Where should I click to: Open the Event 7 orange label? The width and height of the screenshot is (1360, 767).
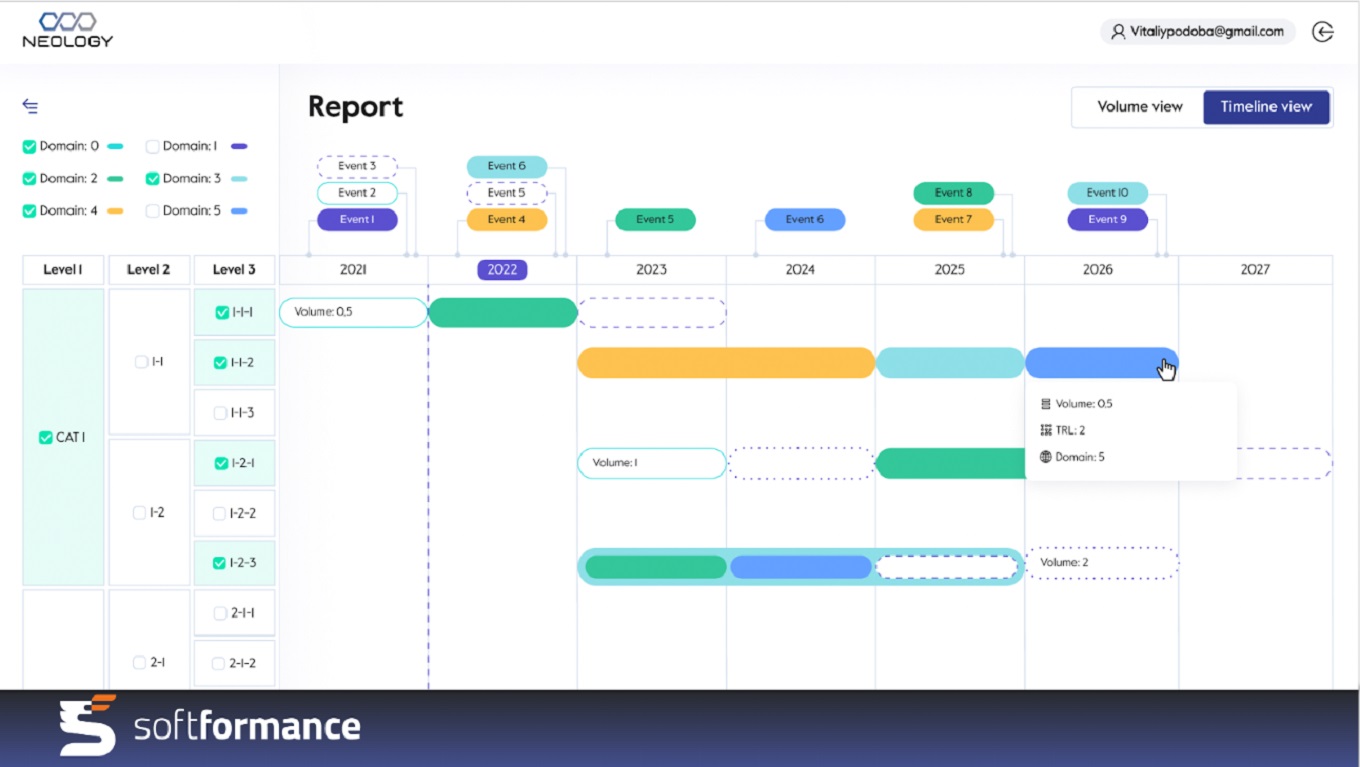[x=953, y=220]
